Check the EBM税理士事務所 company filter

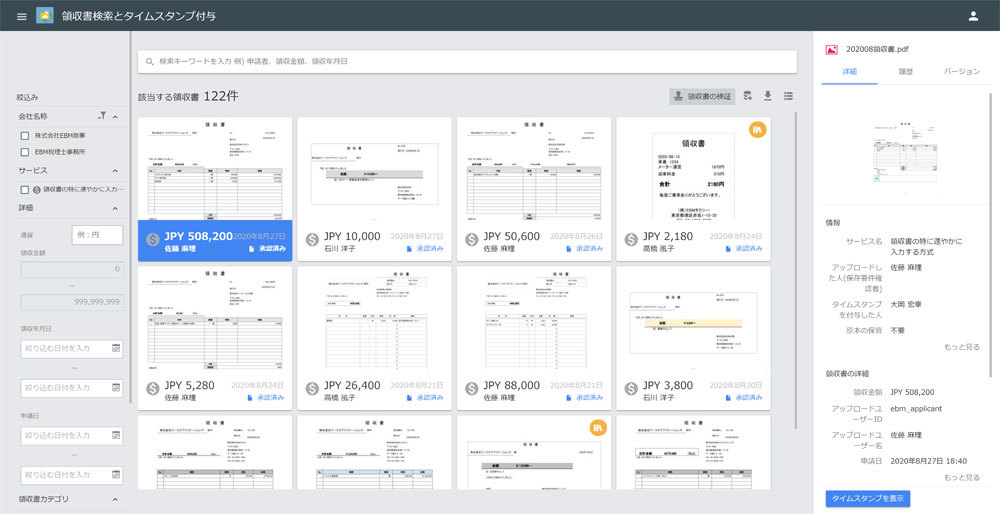click(x=25, y=152)
